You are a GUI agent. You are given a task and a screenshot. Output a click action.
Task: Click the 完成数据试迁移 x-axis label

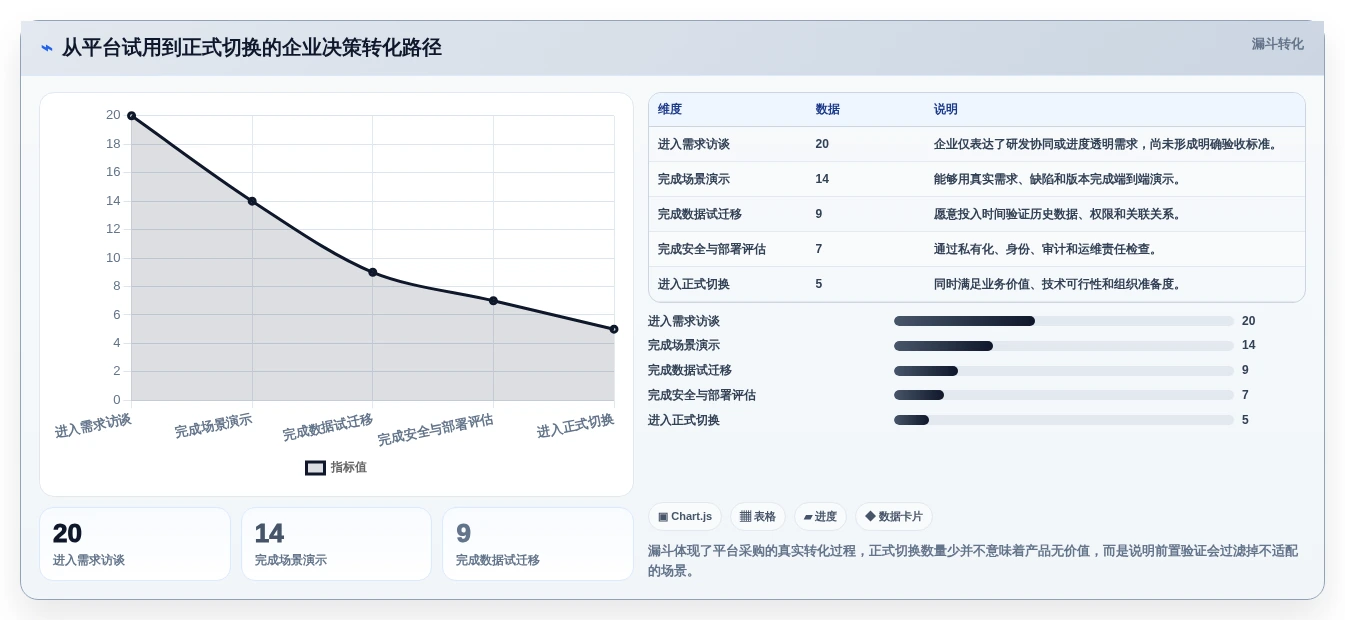[327, 427]
